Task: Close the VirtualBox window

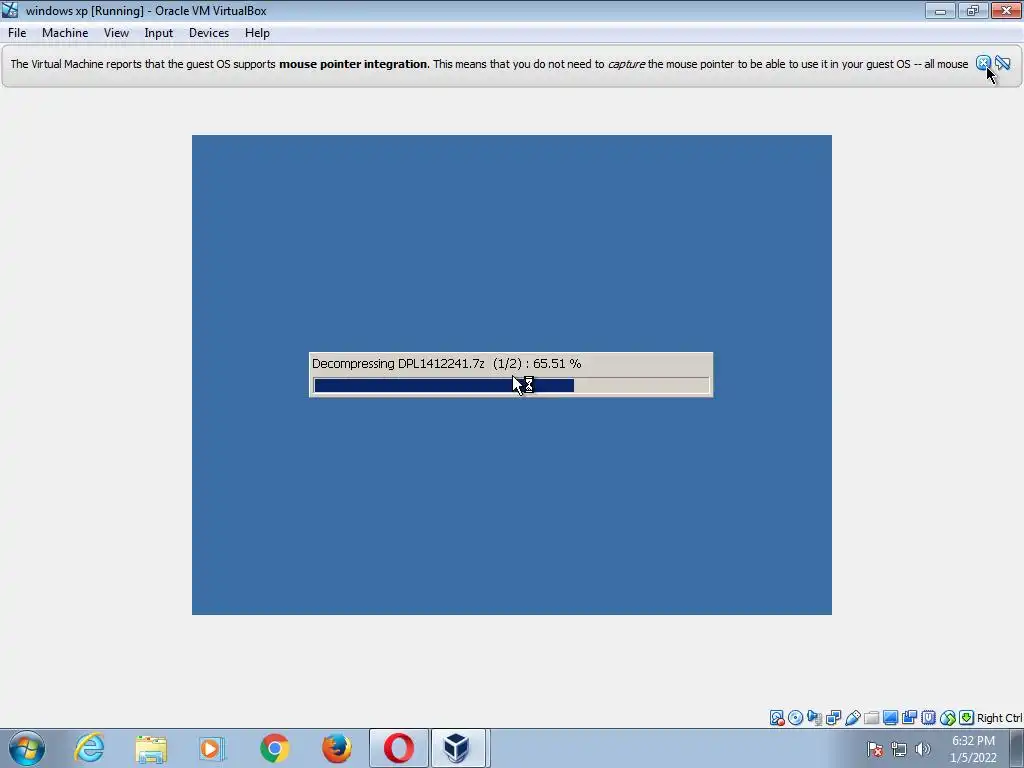Action: [x=1006, y=10]
